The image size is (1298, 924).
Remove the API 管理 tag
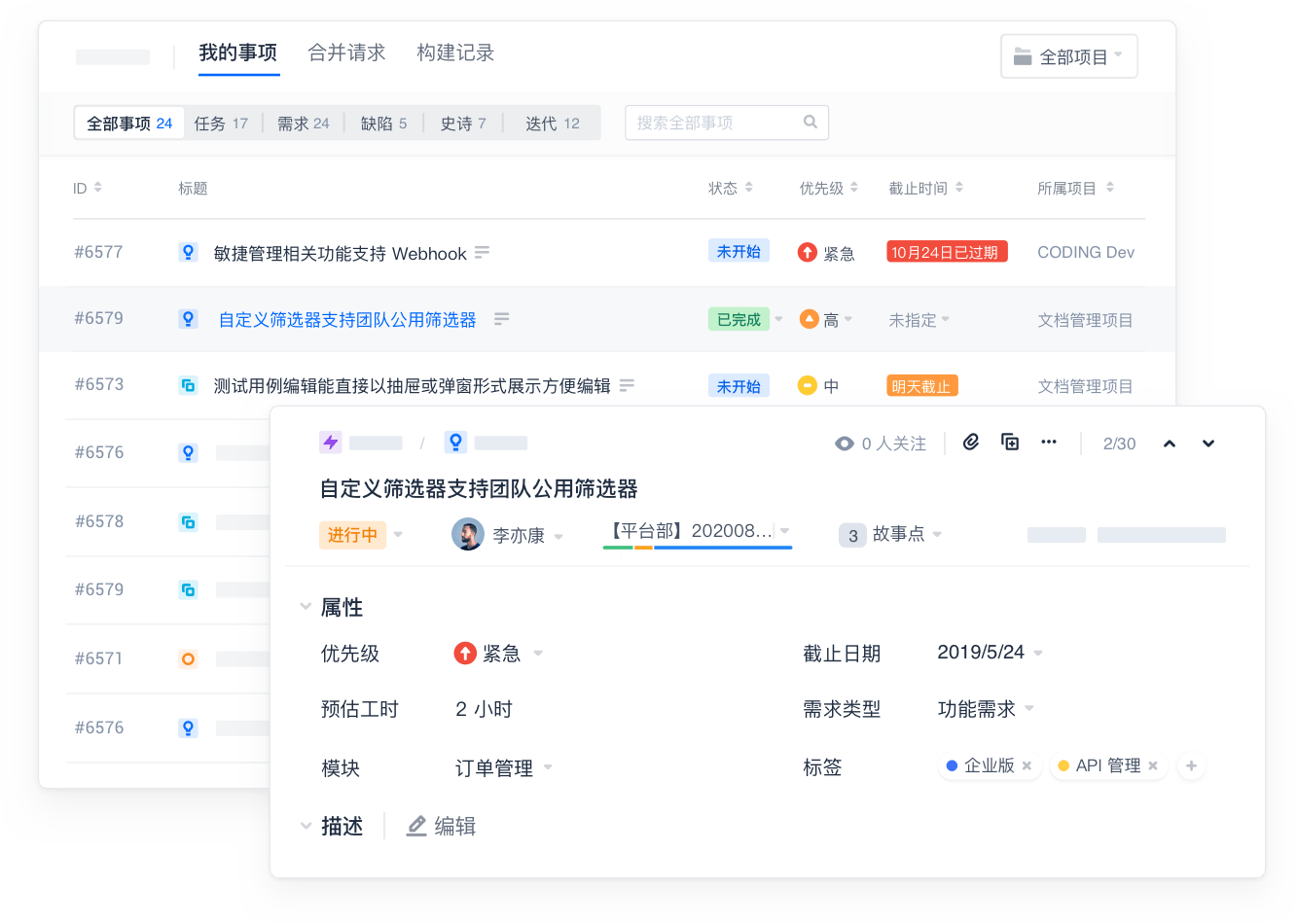pos(1153,766)
